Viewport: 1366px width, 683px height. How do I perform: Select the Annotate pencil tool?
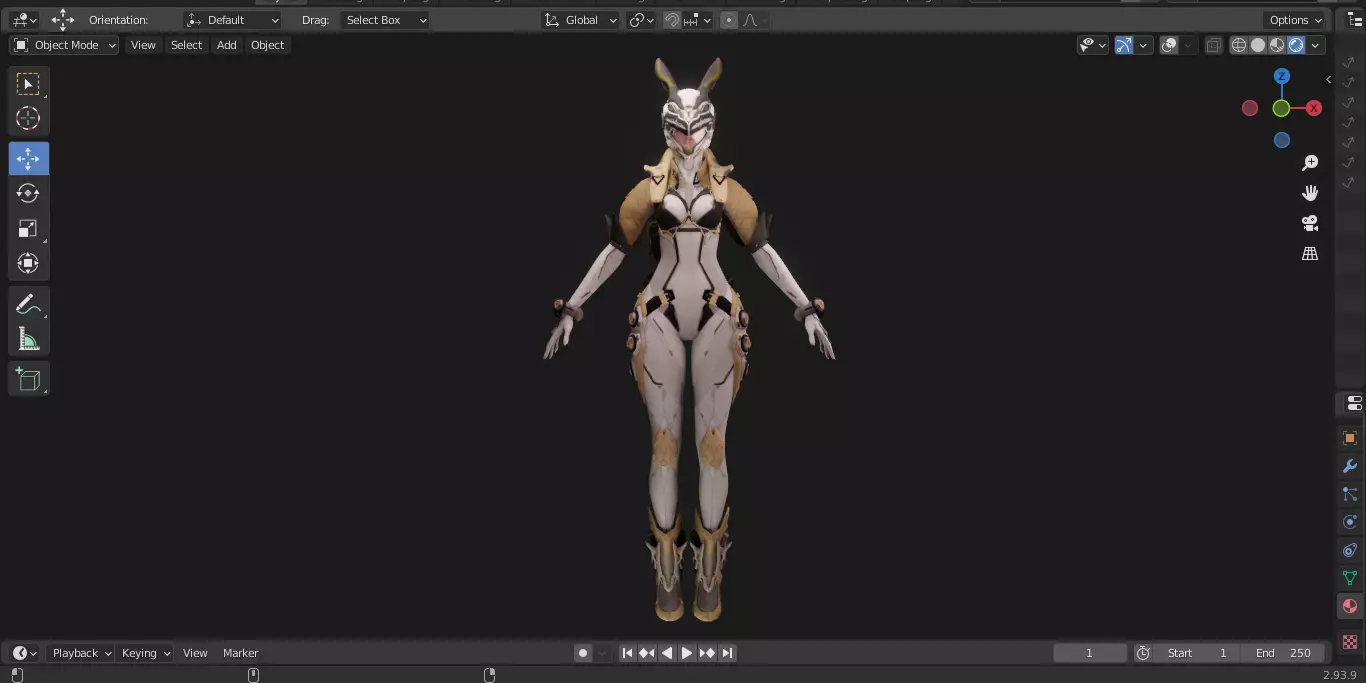click(x=28, y=304)
